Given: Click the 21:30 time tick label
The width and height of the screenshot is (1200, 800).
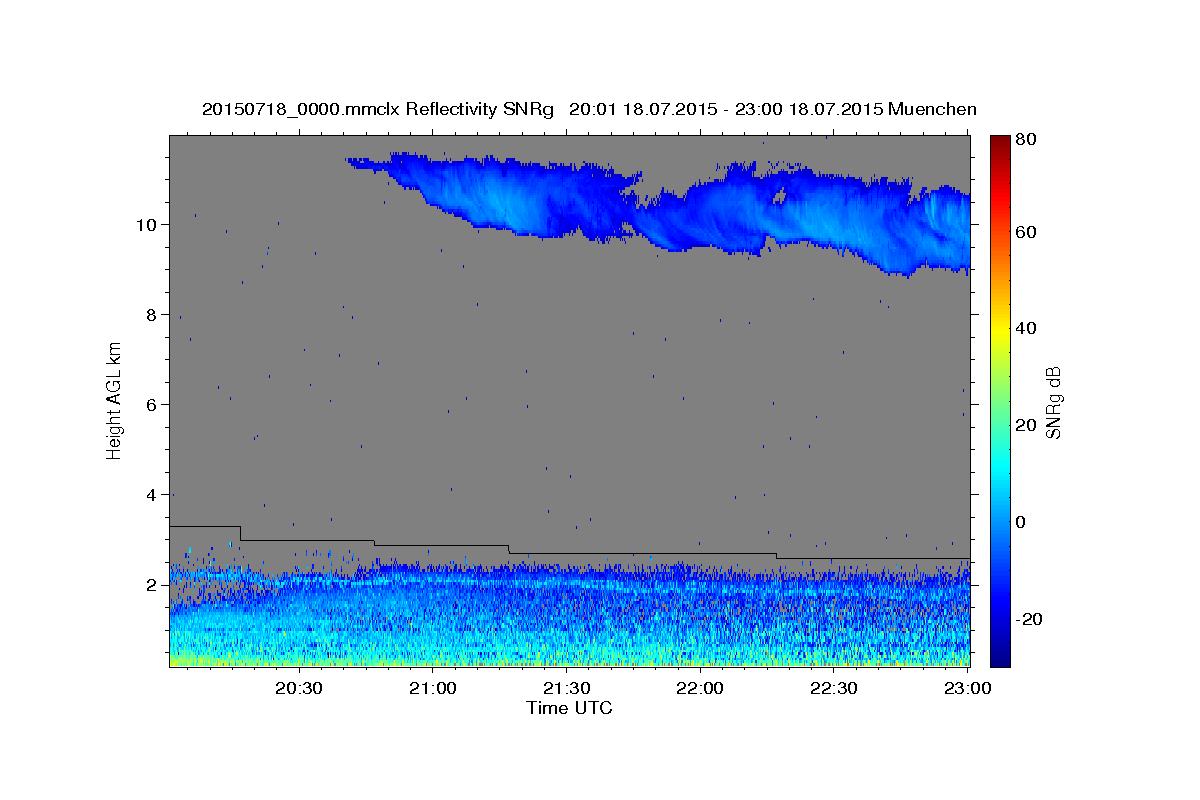Looking at the screenshot, I should point(566,689).
